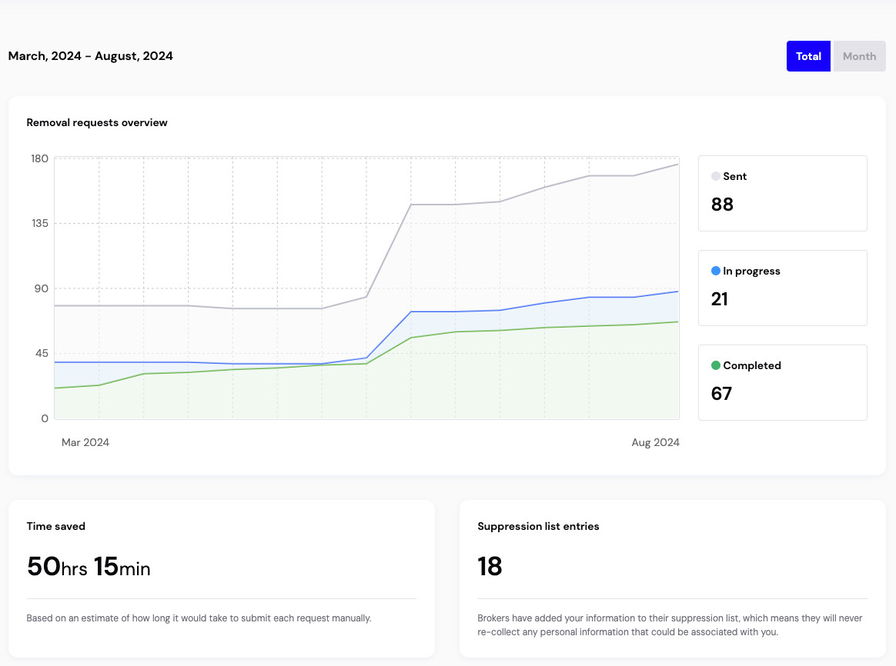The height and width of the screenshot is (666, 896).
Task: Click the grey Sent legend dot
Action: (715, 176)
